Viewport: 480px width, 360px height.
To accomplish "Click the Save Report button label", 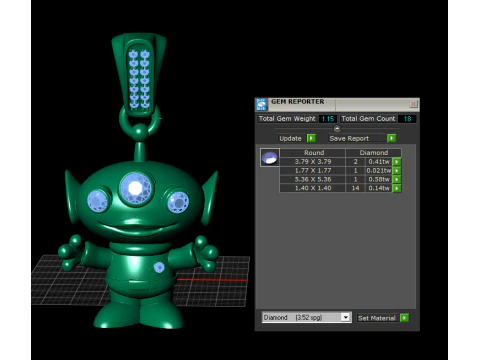I will pos(349,138).
